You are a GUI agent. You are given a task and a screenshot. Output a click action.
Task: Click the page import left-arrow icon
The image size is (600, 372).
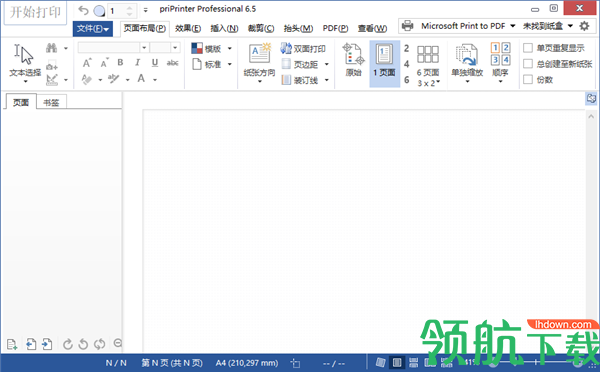click(x=31, y=344)
